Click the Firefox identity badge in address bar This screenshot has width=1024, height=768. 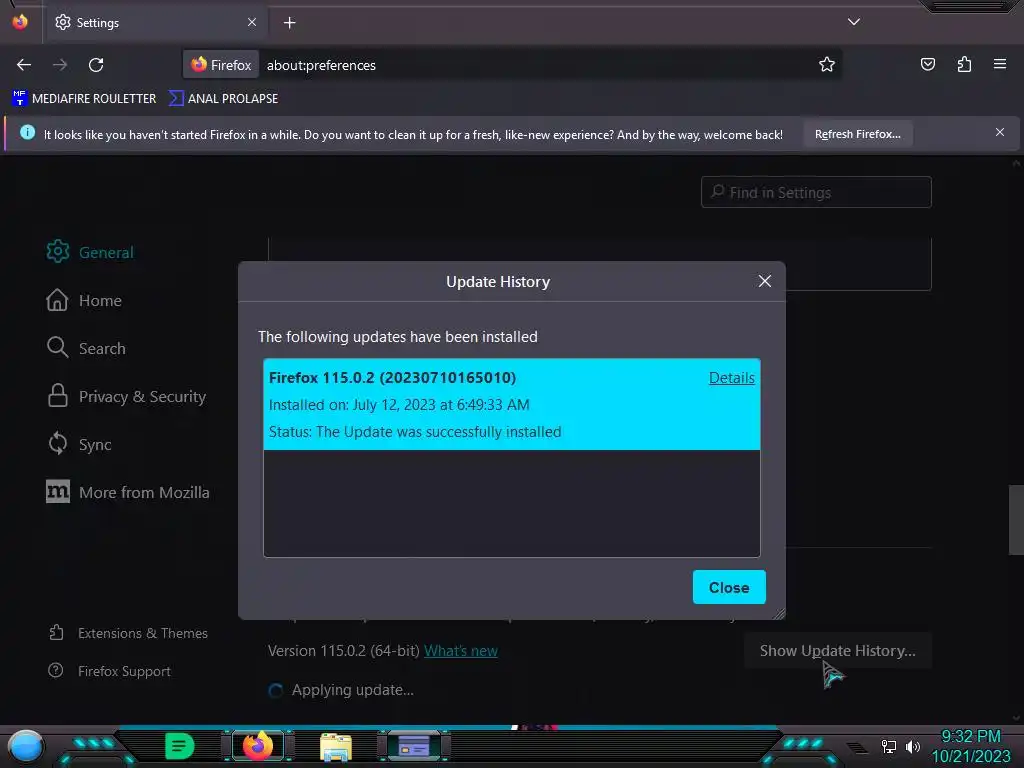(221, 65)
